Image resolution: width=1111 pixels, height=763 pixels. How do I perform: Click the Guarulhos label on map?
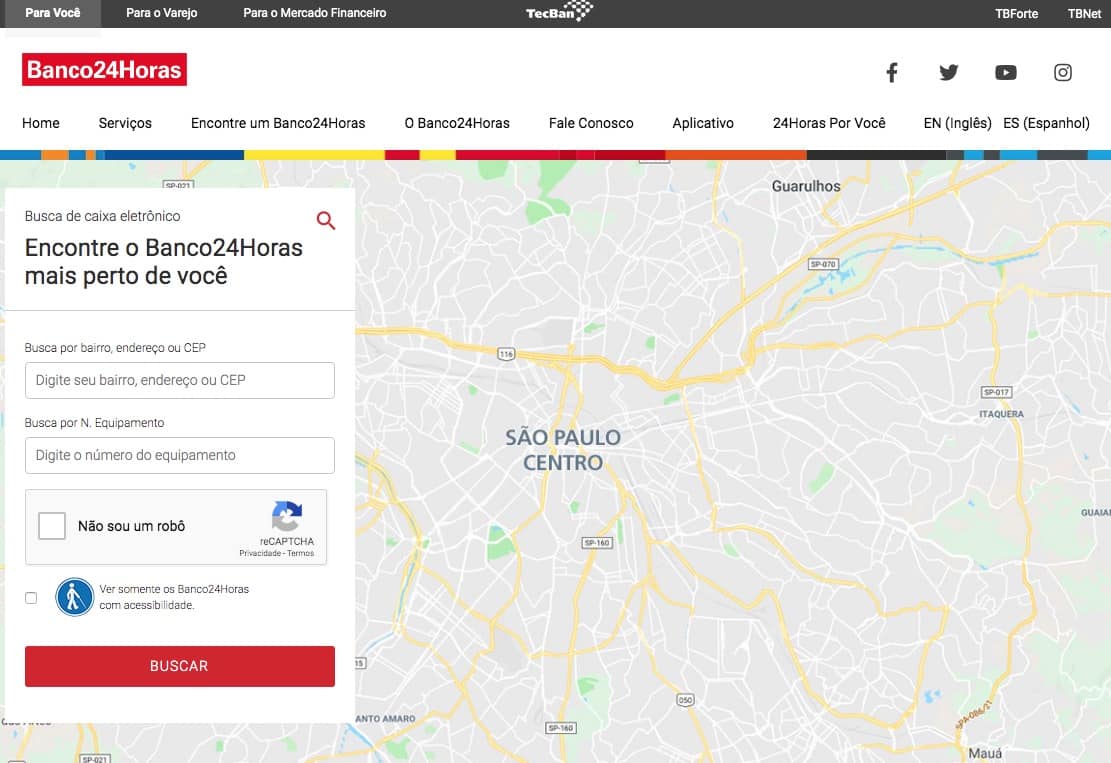pyautogui.click(x=806, y=186)
